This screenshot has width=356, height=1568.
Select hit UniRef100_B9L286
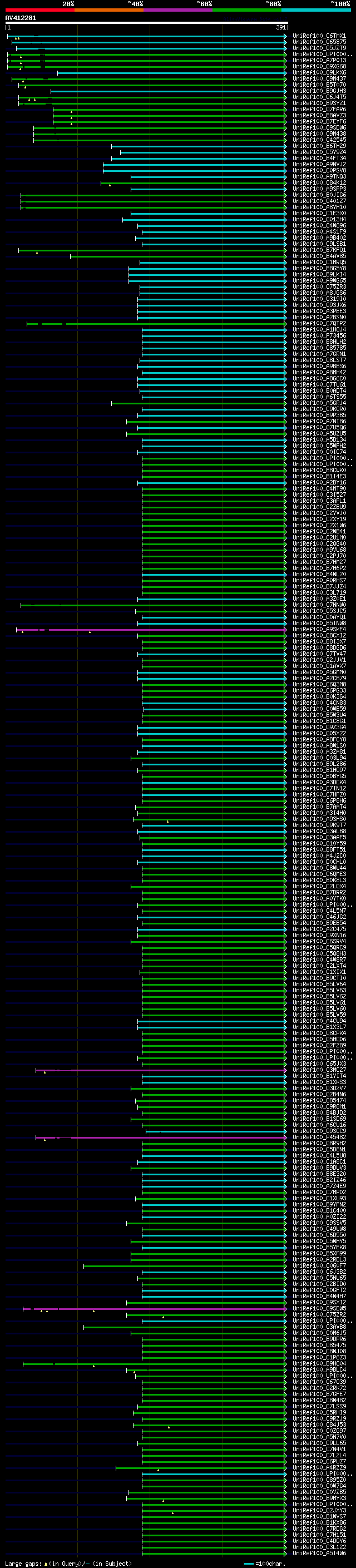319,764
